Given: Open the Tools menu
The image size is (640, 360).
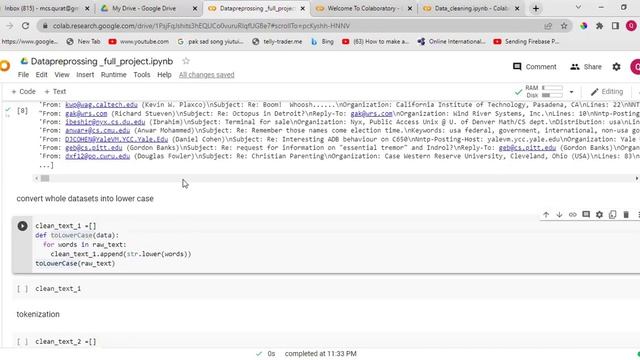Looking at the screenshot, I should pyautogui.click(x=142, y=75).
